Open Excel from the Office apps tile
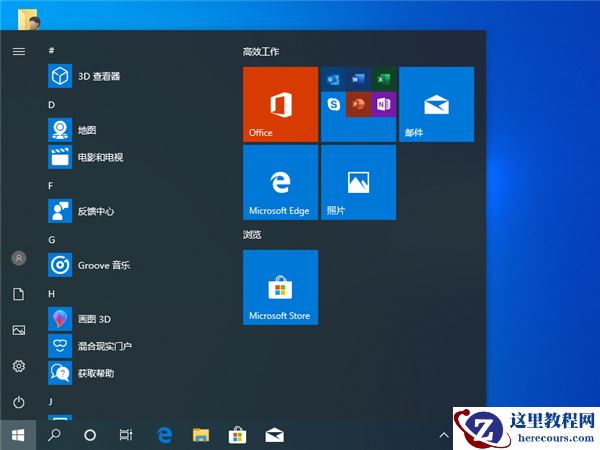Screen dimensions: 600x450 tap(383, 79)
